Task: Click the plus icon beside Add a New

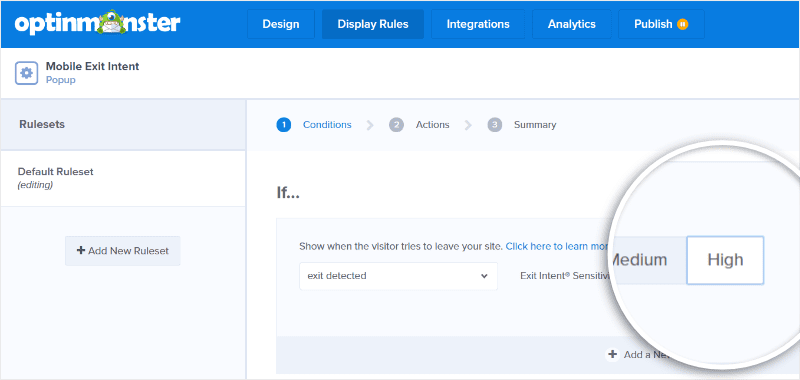Action: (x=612, y=354)
